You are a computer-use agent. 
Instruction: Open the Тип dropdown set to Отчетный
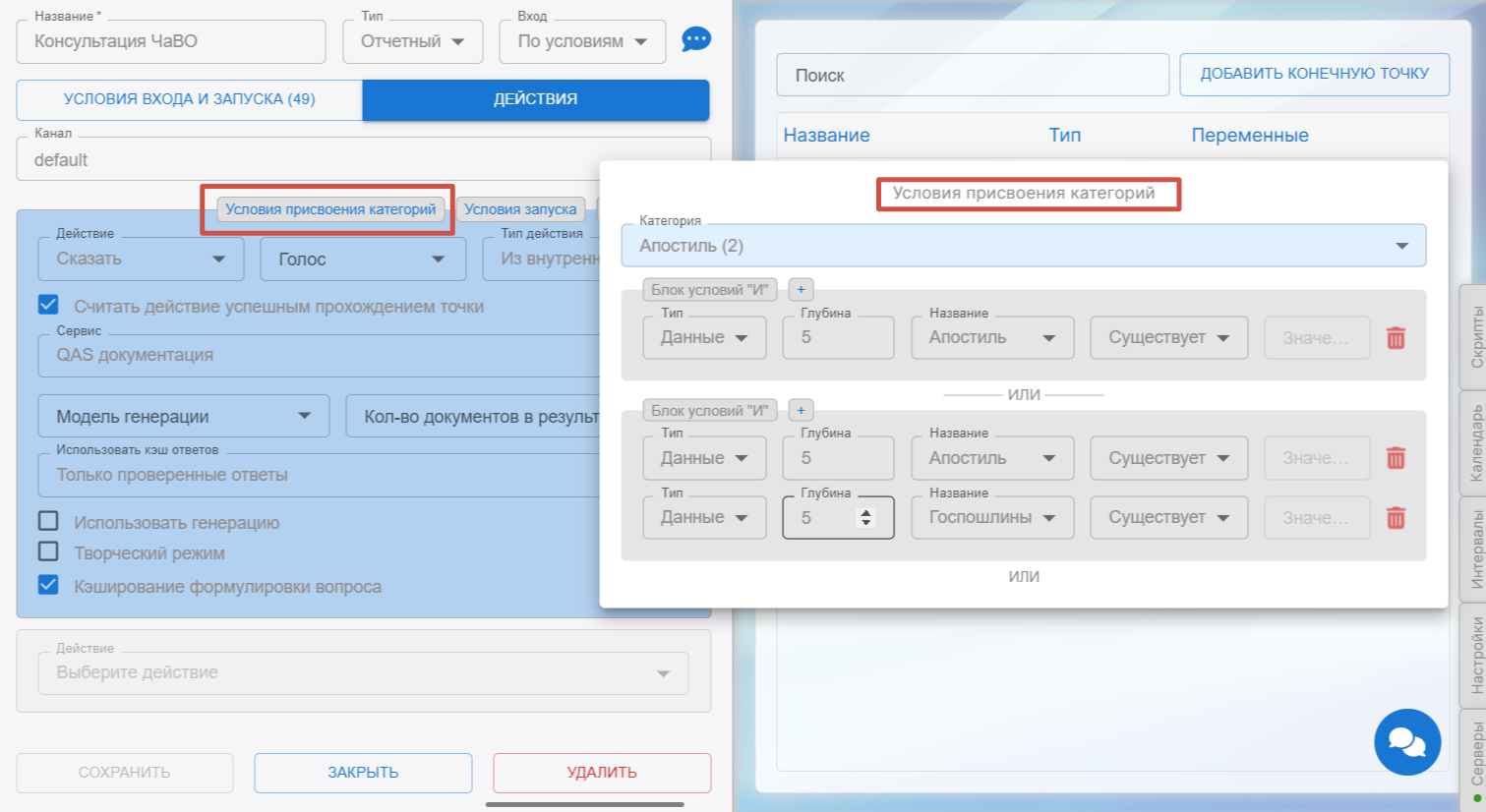(x=412, y=41)
